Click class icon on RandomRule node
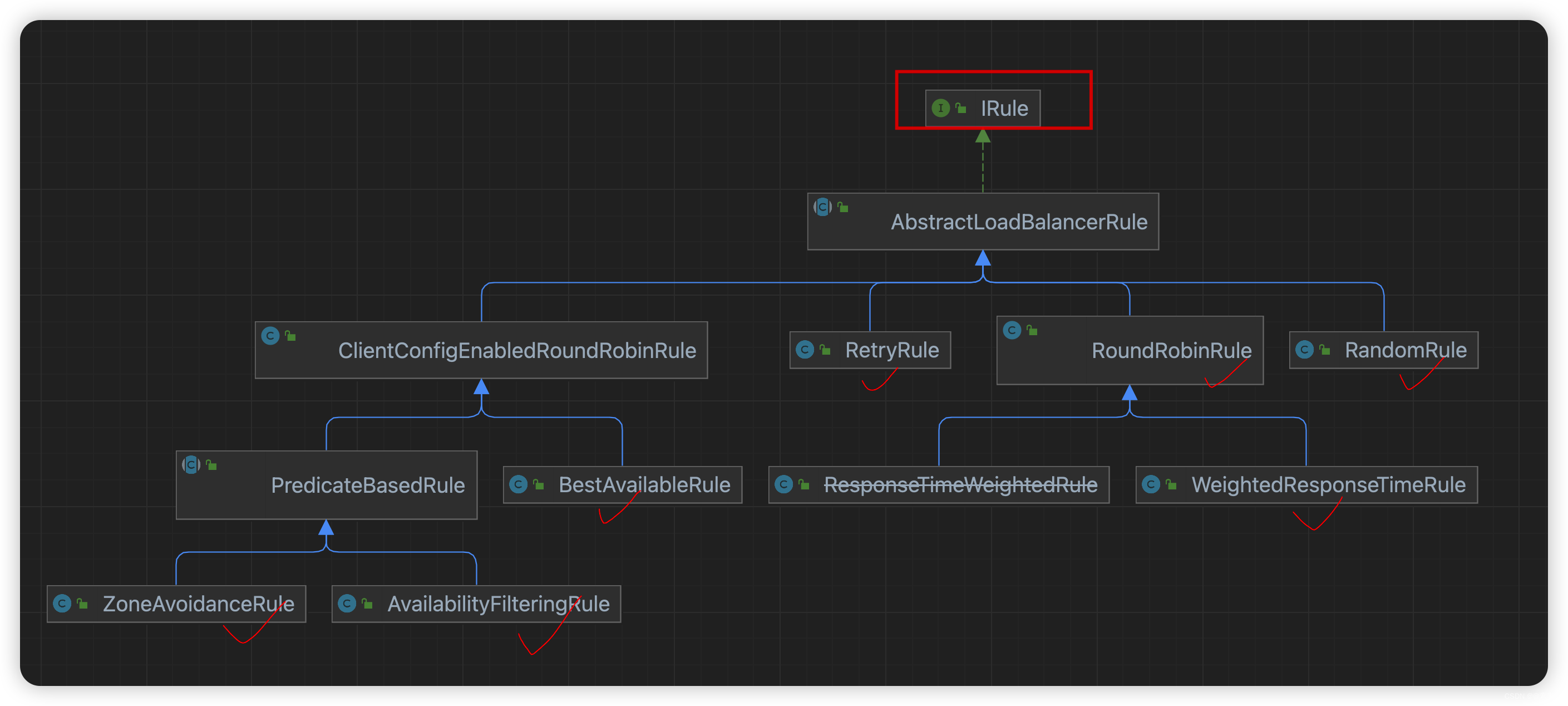The width and height of the screenshot is (1568, 706). [1304, 350]
